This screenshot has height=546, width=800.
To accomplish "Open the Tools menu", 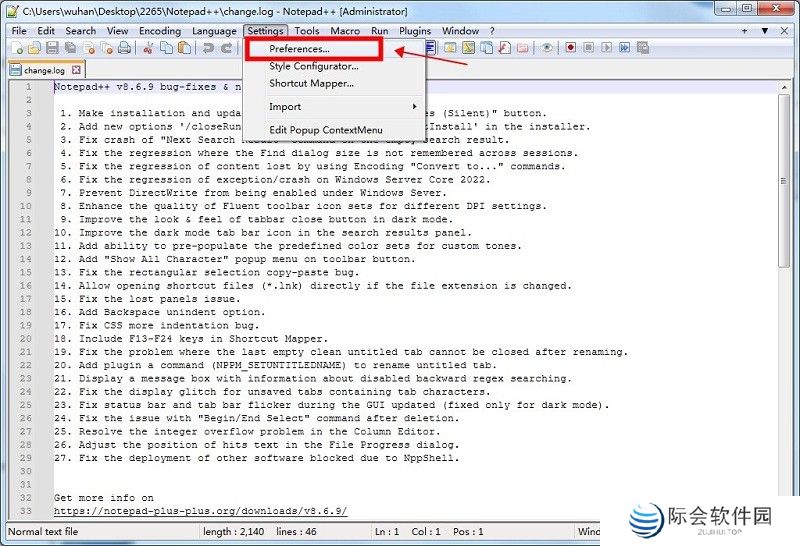I will (x=307, y=31).
